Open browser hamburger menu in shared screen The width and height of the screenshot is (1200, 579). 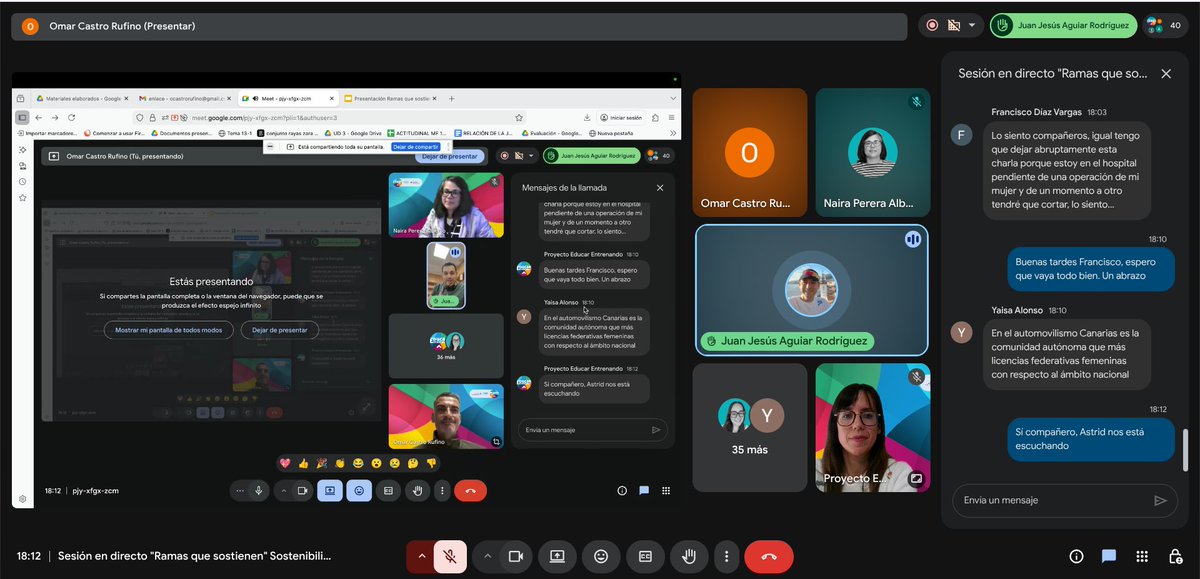point(672,117)
